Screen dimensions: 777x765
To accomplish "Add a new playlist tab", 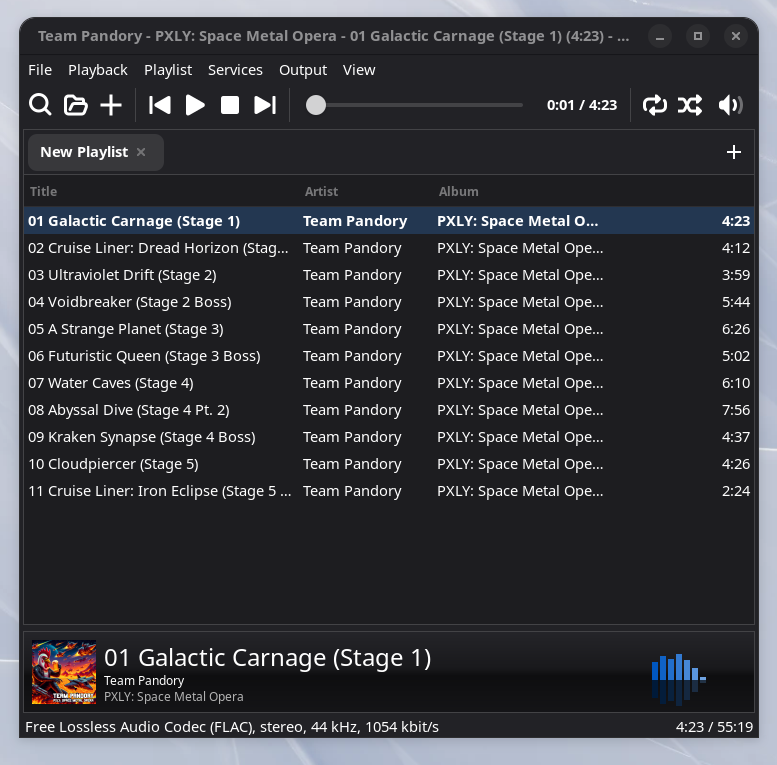I will (733, 152).
